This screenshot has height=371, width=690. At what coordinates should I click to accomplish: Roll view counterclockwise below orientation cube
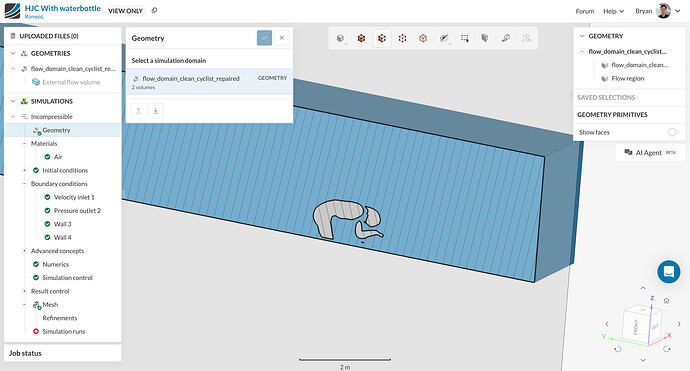tap(618, 349)
